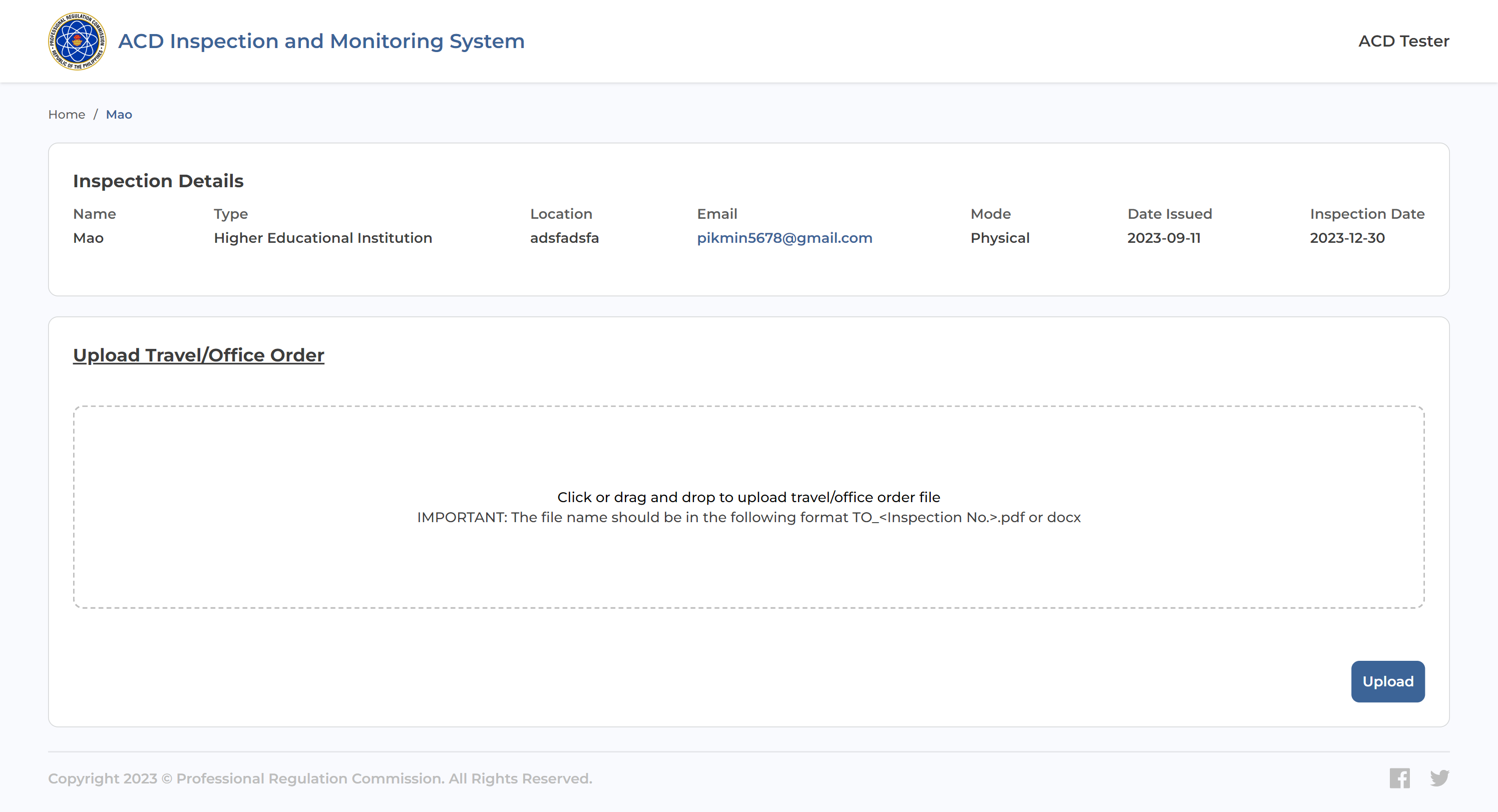The height and width of the screenshot is (812, 1498).
Task: Click the Name value Mao in details
Action: [89, 238]
